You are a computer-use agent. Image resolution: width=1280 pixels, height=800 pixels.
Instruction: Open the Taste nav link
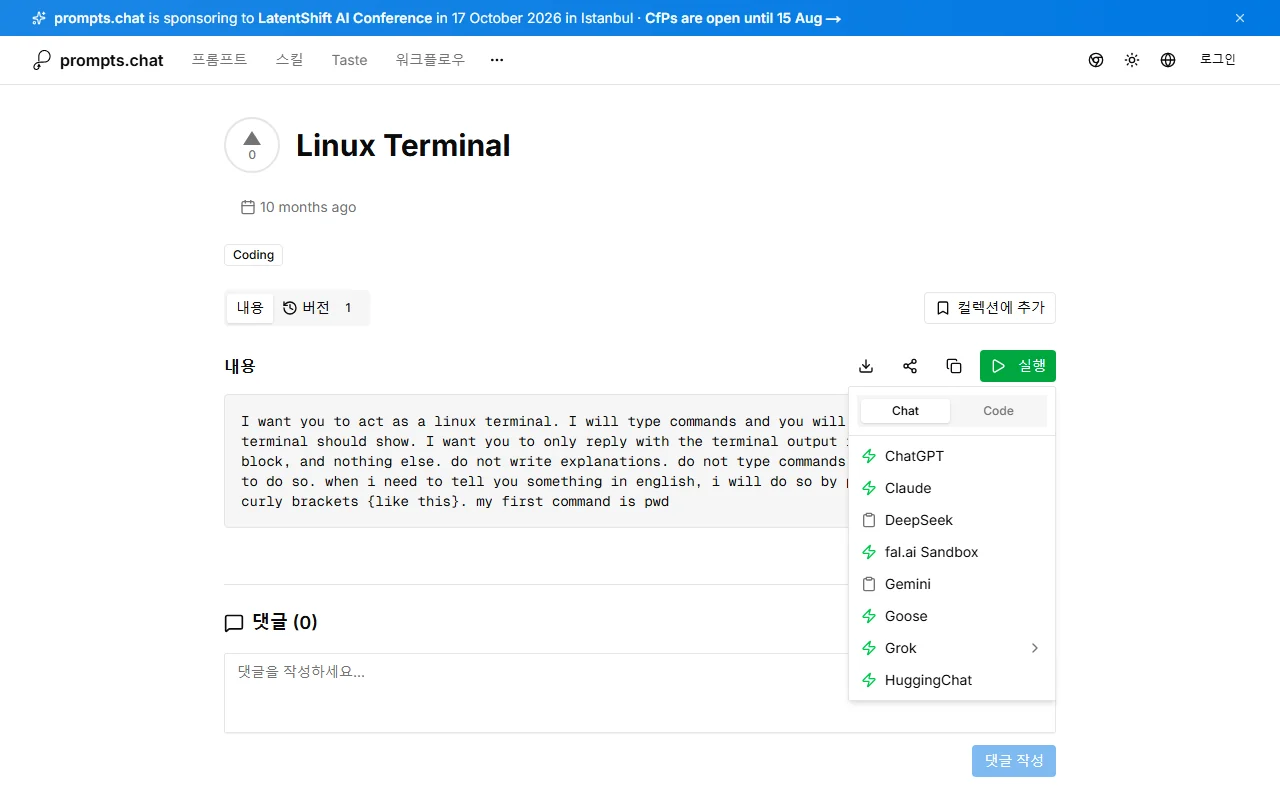349,60
